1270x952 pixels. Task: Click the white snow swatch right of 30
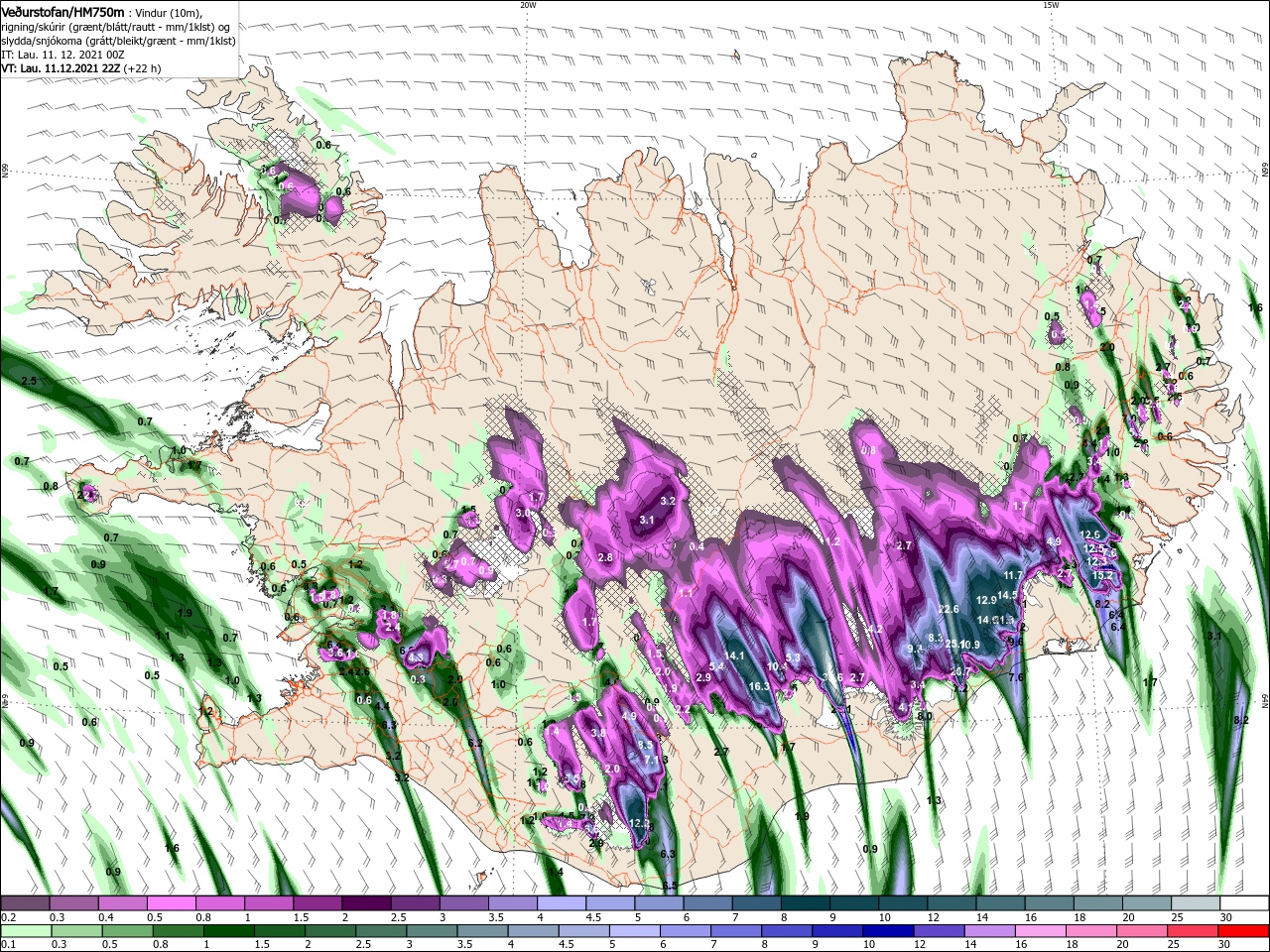tap(1243, 903)
